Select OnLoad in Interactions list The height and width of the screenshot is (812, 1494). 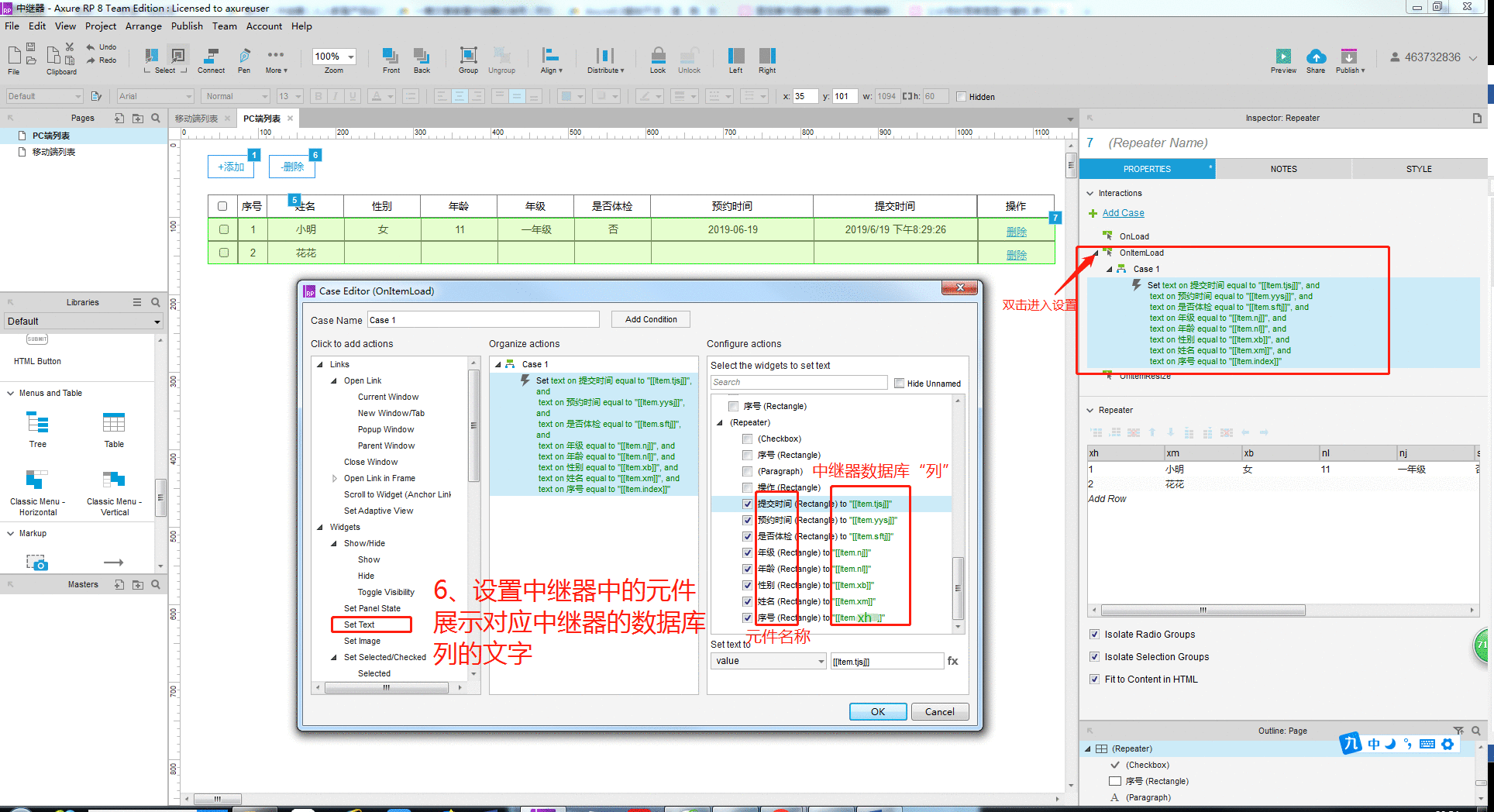pos(1134,236)
